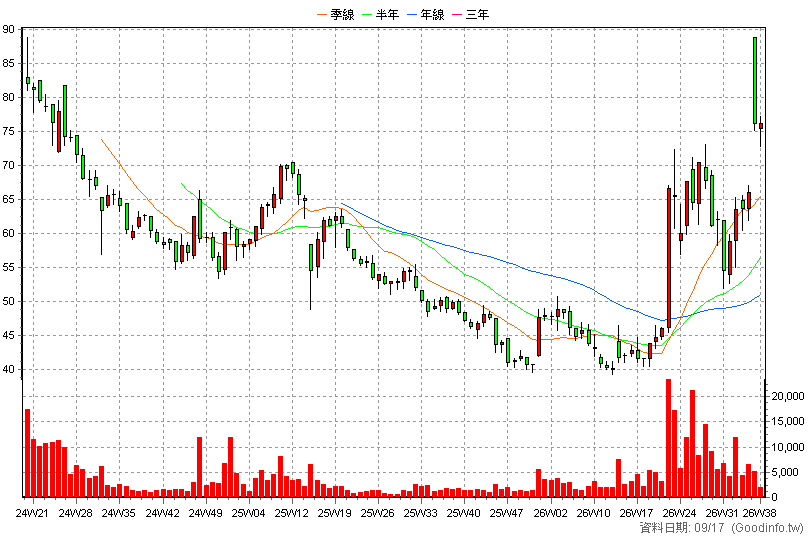Click the volume axis value 10,000
The image size is (808, 540).
tap(787, 447)
